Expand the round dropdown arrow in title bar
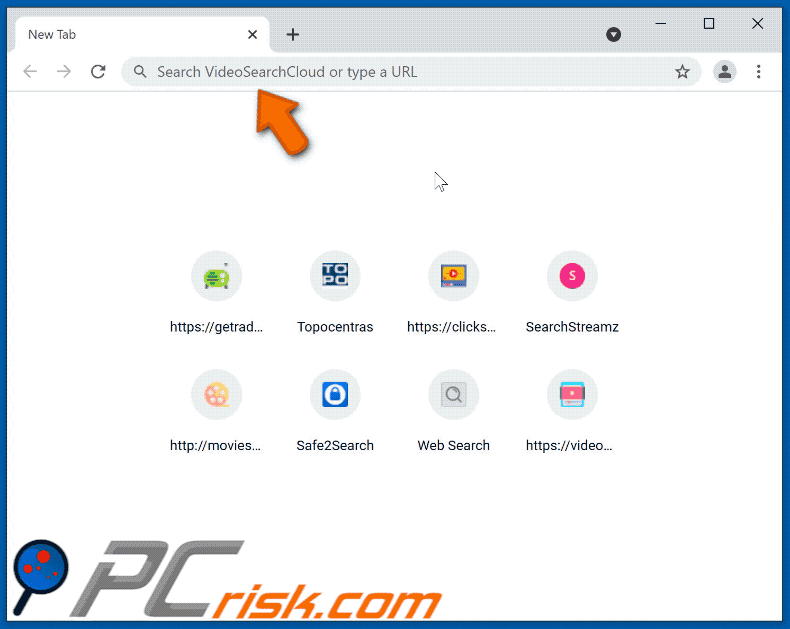The height and width of the screenshot is (629, 790). (613, 34)
